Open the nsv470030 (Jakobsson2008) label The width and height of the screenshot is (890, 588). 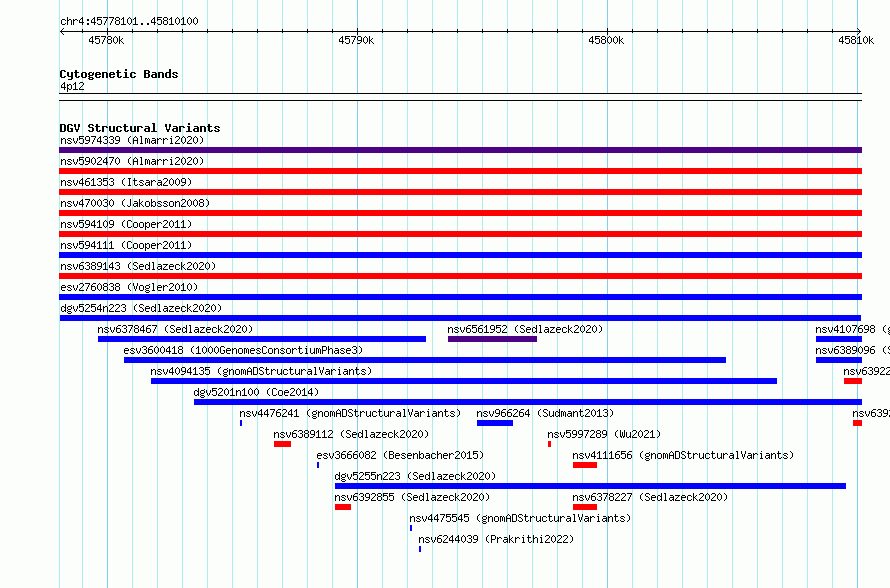coord(135,203)
